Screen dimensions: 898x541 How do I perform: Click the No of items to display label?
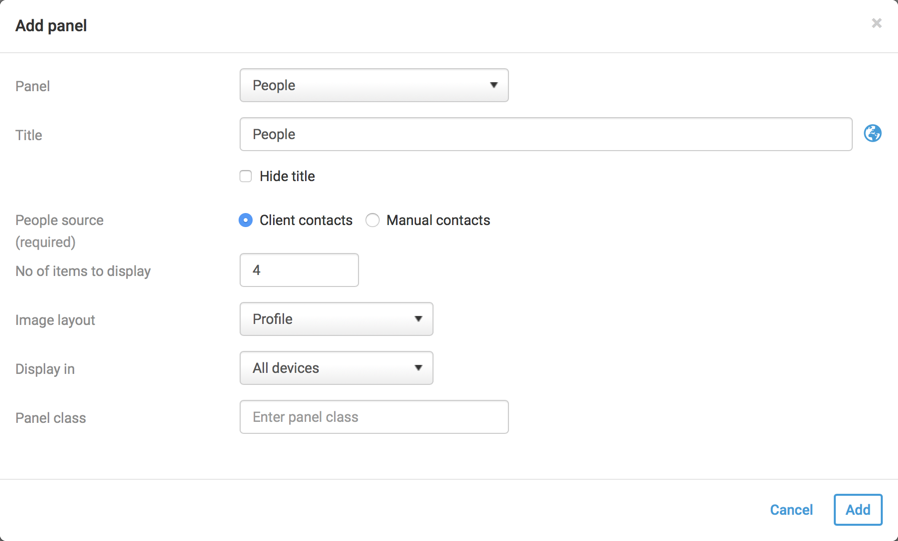coord(83,271)
